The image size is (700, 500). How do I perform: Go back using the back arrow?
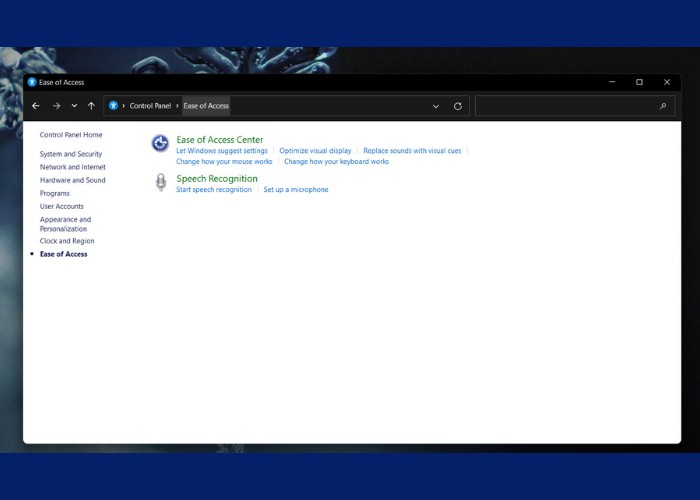(36, 106)
